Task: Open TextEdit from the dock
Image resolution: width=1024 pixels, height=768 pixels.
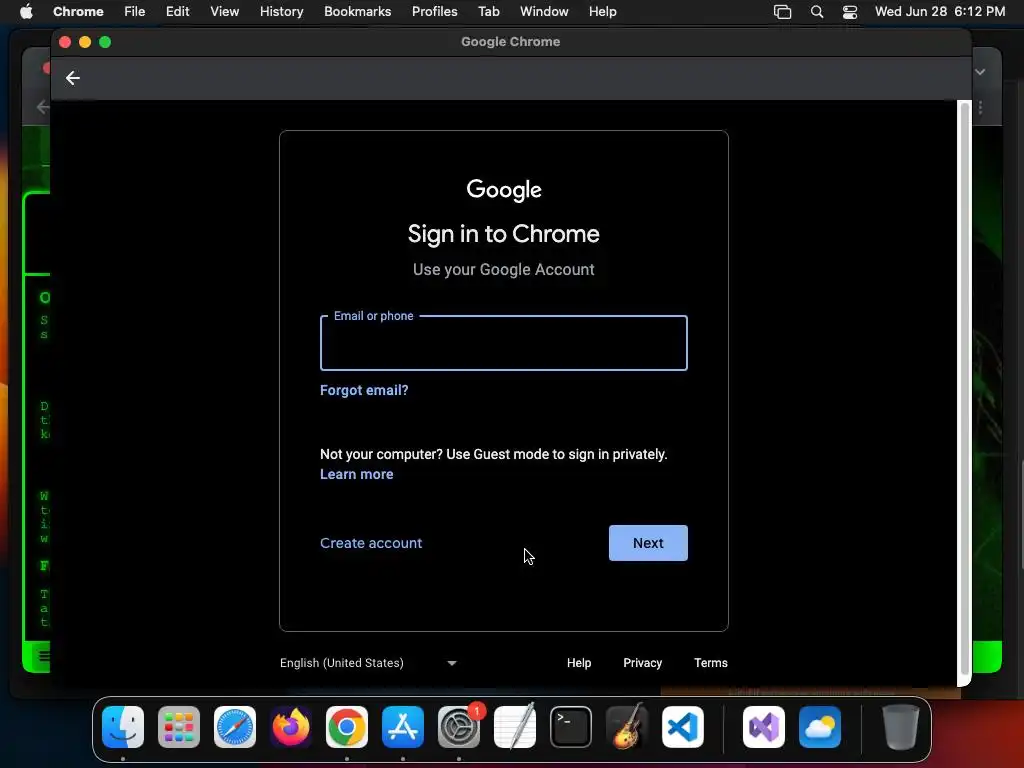Action: [x=515, y=727]
